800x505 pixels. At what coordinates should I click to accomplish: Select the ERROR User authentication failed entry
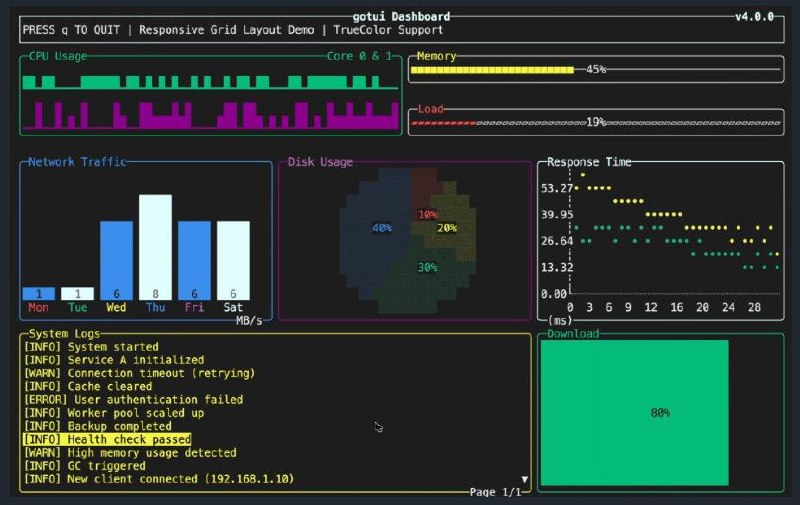[x=133, y=399]
